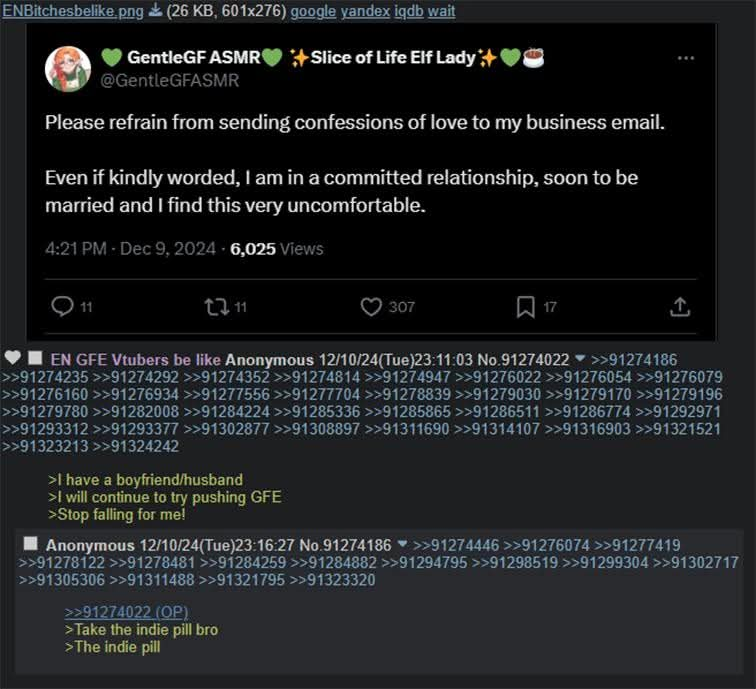
Task: Tick the checkbox next to OP post 91274022
Action: 35,358
